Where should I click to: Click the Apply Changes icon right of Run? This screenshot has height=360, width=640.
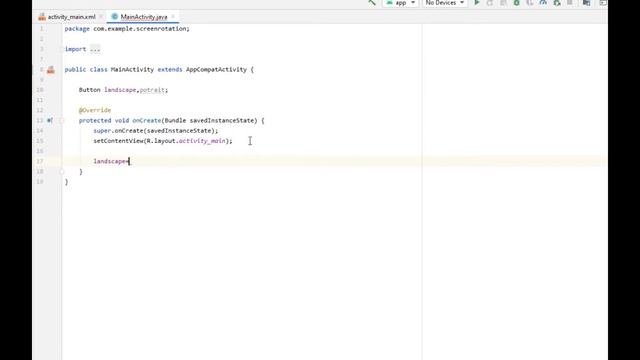click(490, 2)
